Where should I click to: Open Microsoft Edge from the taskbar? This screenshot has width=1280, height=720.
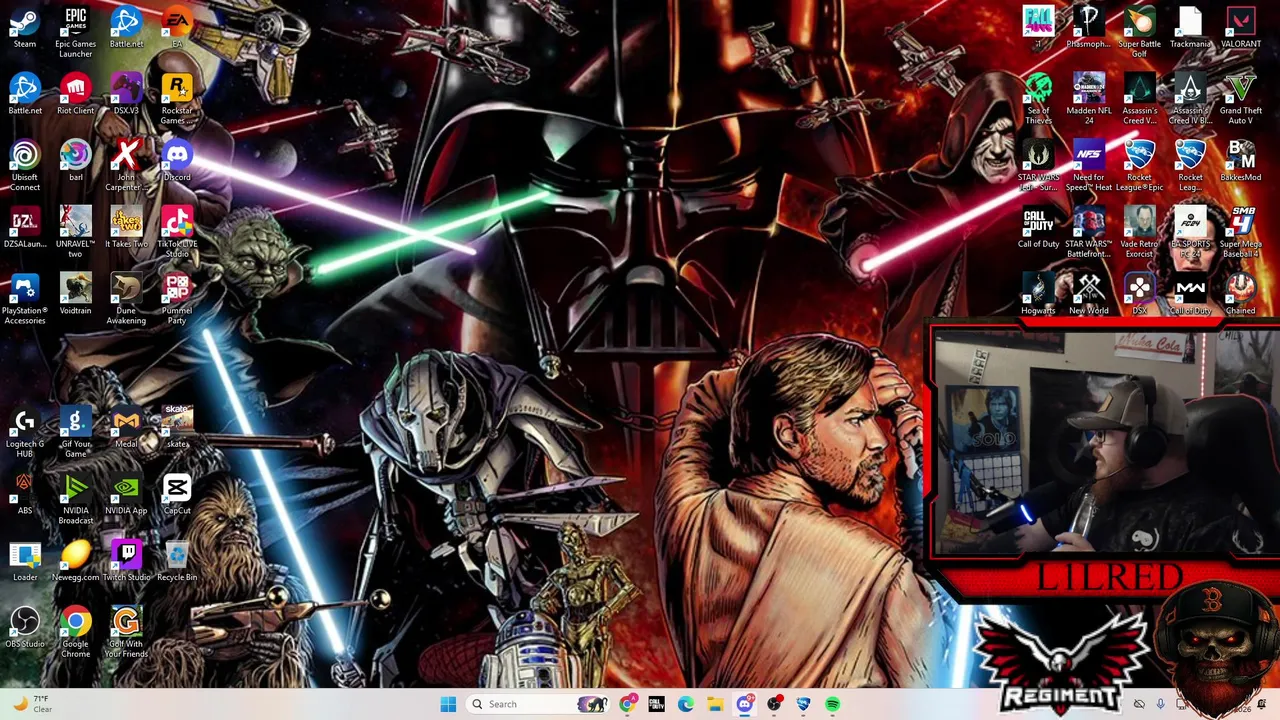coord(686,704)
